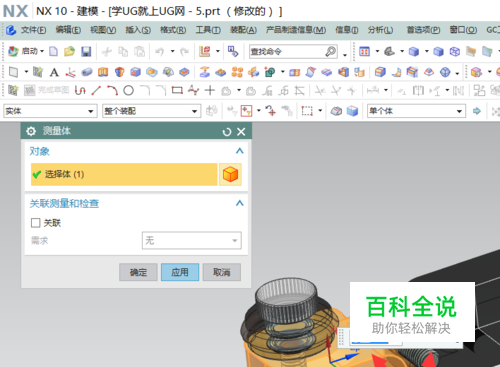Expand the 启动 dropdown arrow

click(x=42, y=51)
